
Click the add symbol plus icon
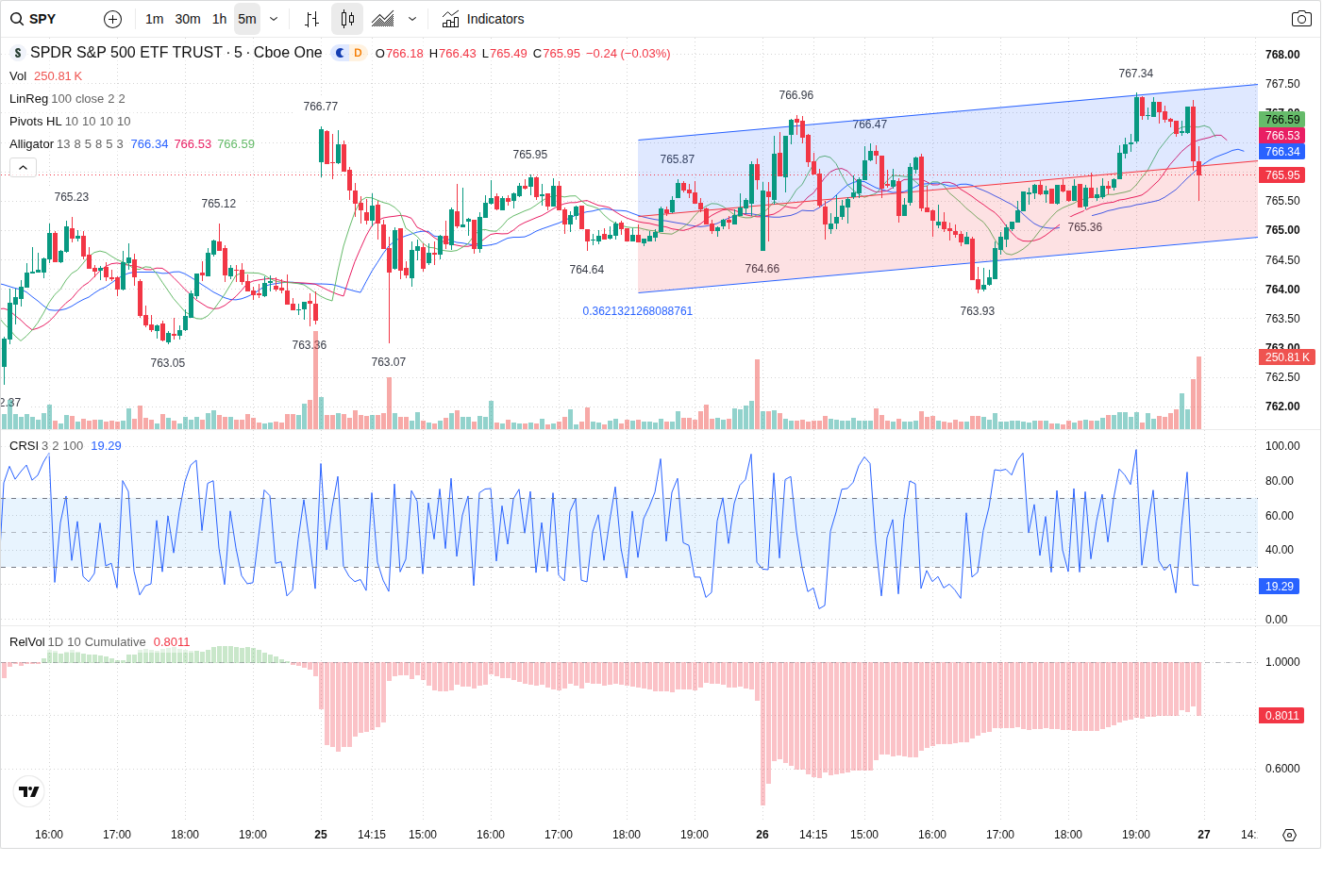point(112,19)
